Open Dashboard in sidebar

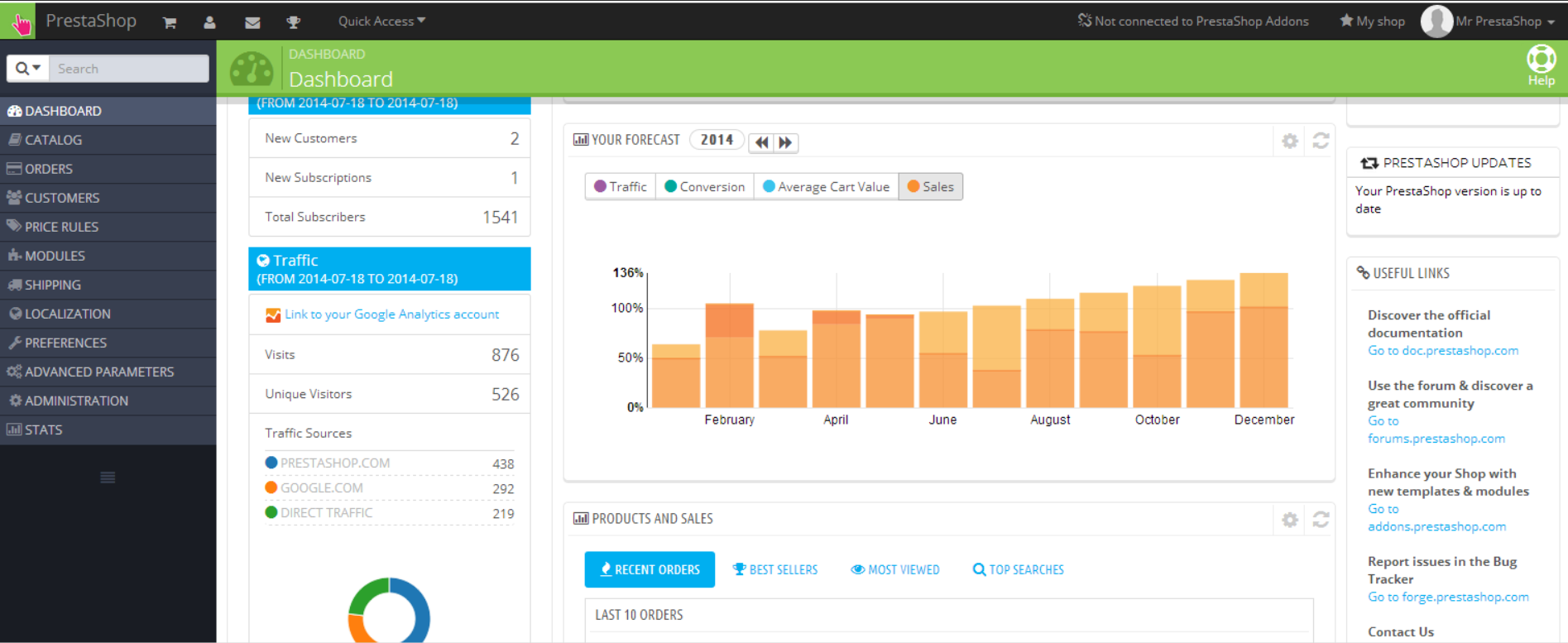(x=108, y=111)
